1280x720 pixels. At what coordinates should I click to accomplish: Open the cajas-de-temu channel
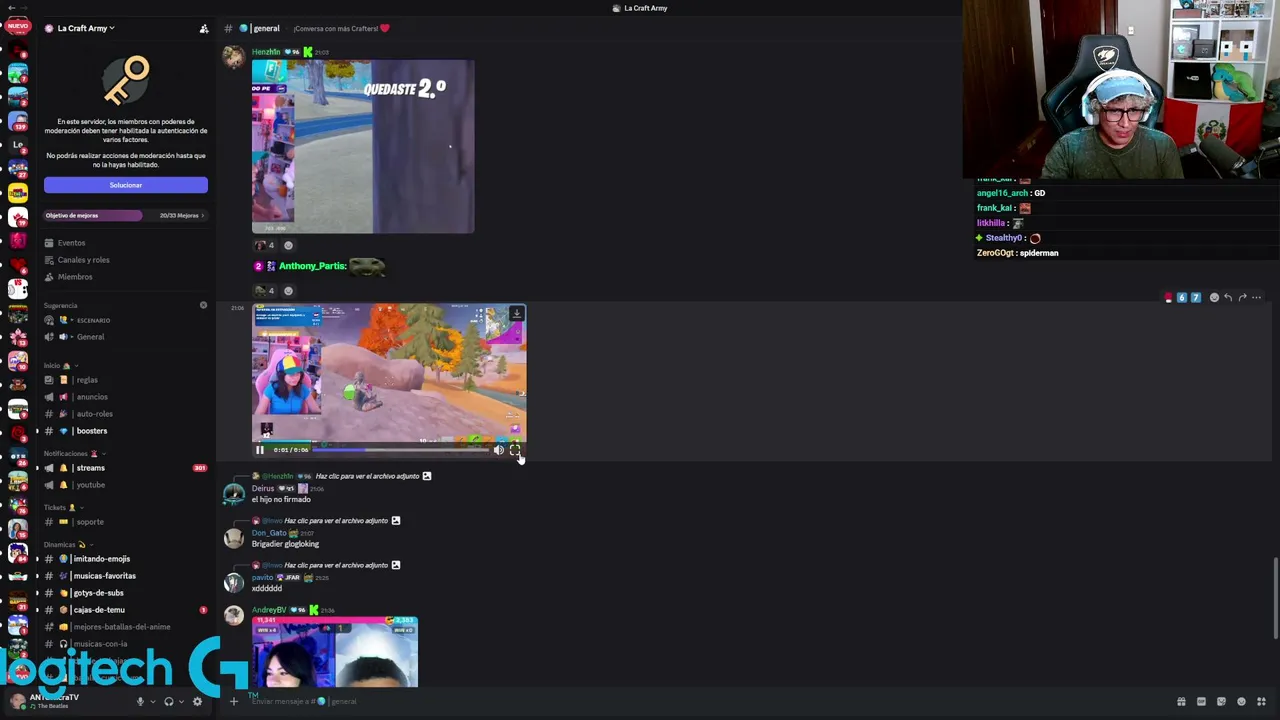click(x=98, y=610)
